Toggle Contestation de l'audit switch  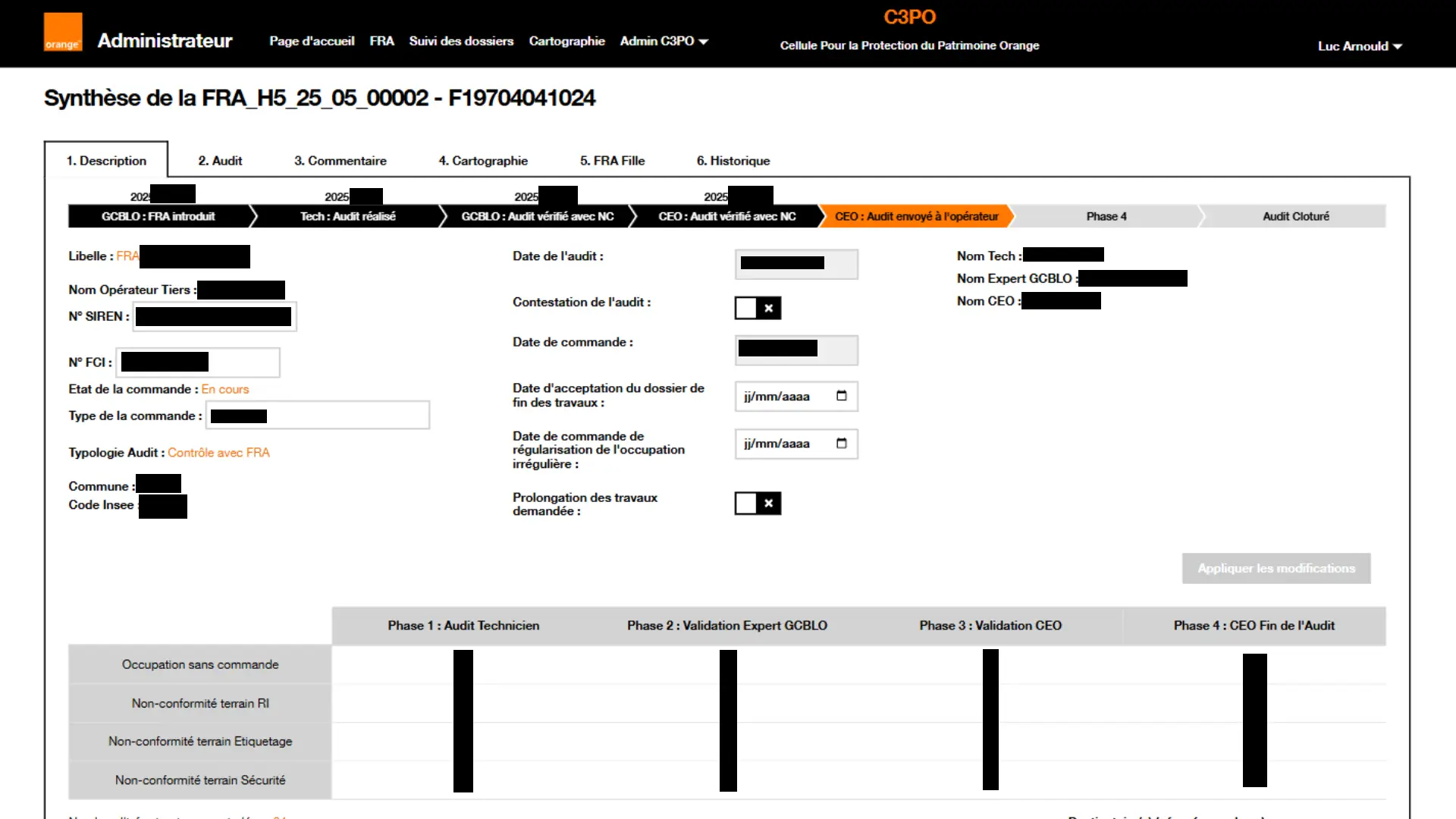[758, 308]
